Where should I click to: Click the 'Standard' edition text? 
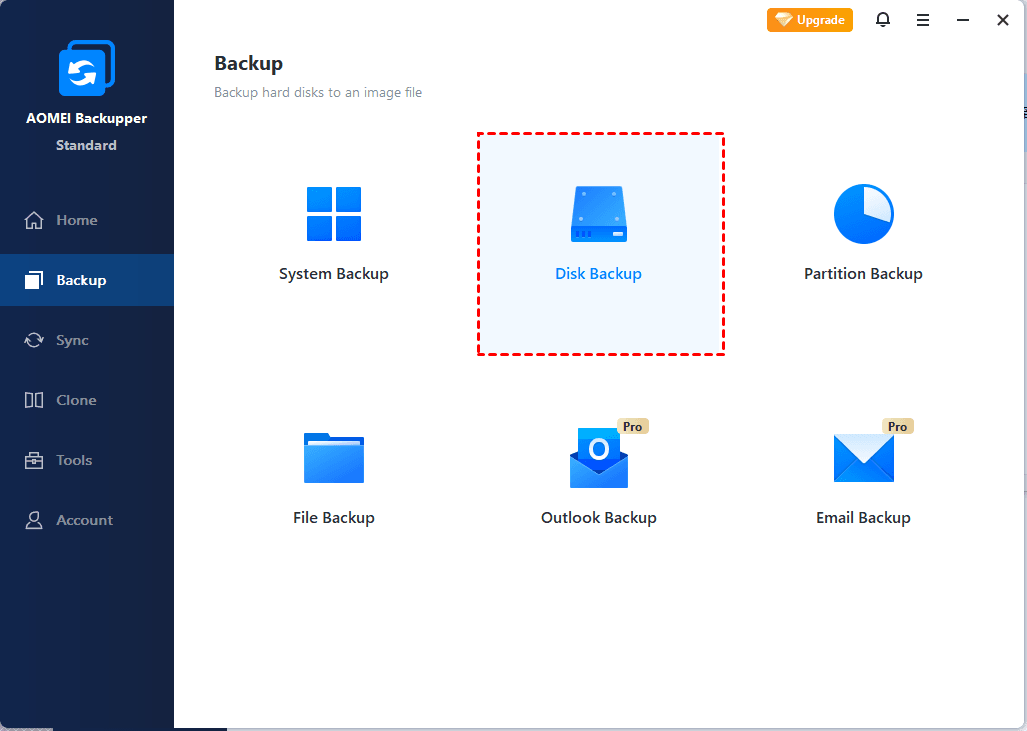point(86,145)
